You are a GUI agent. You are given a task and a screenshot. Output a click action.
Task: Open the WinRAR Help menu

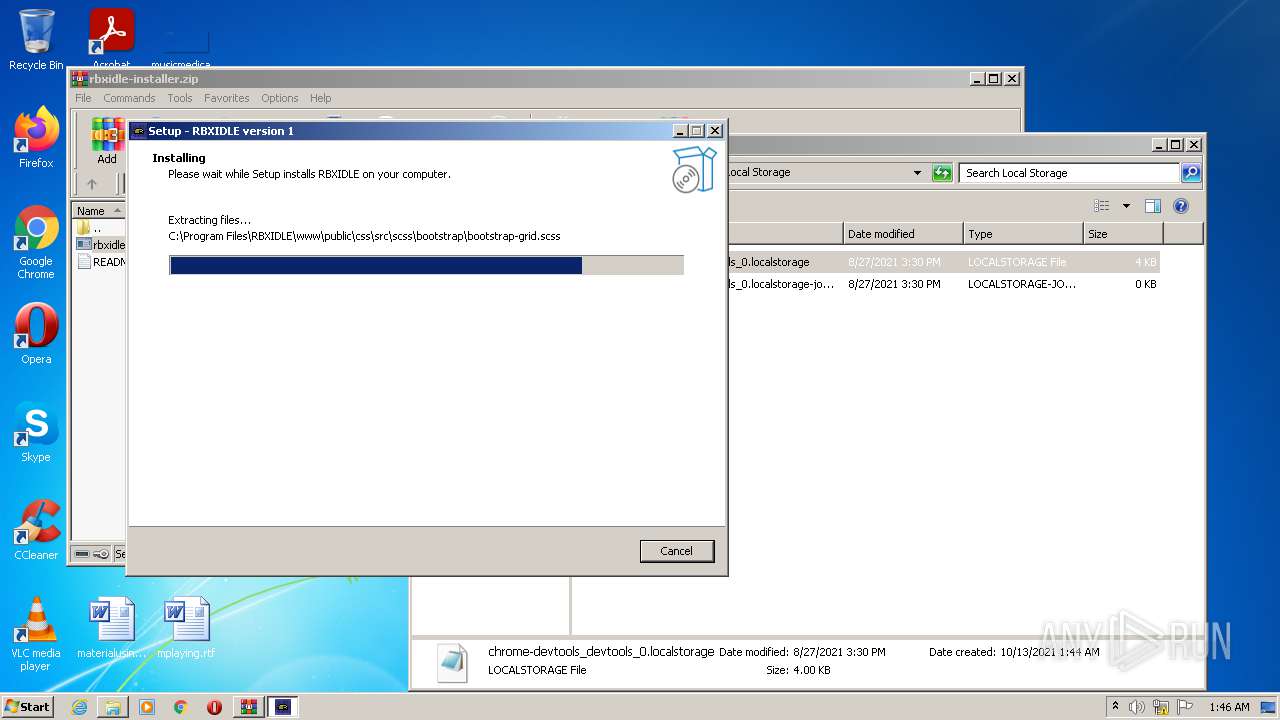pos(320,98)
